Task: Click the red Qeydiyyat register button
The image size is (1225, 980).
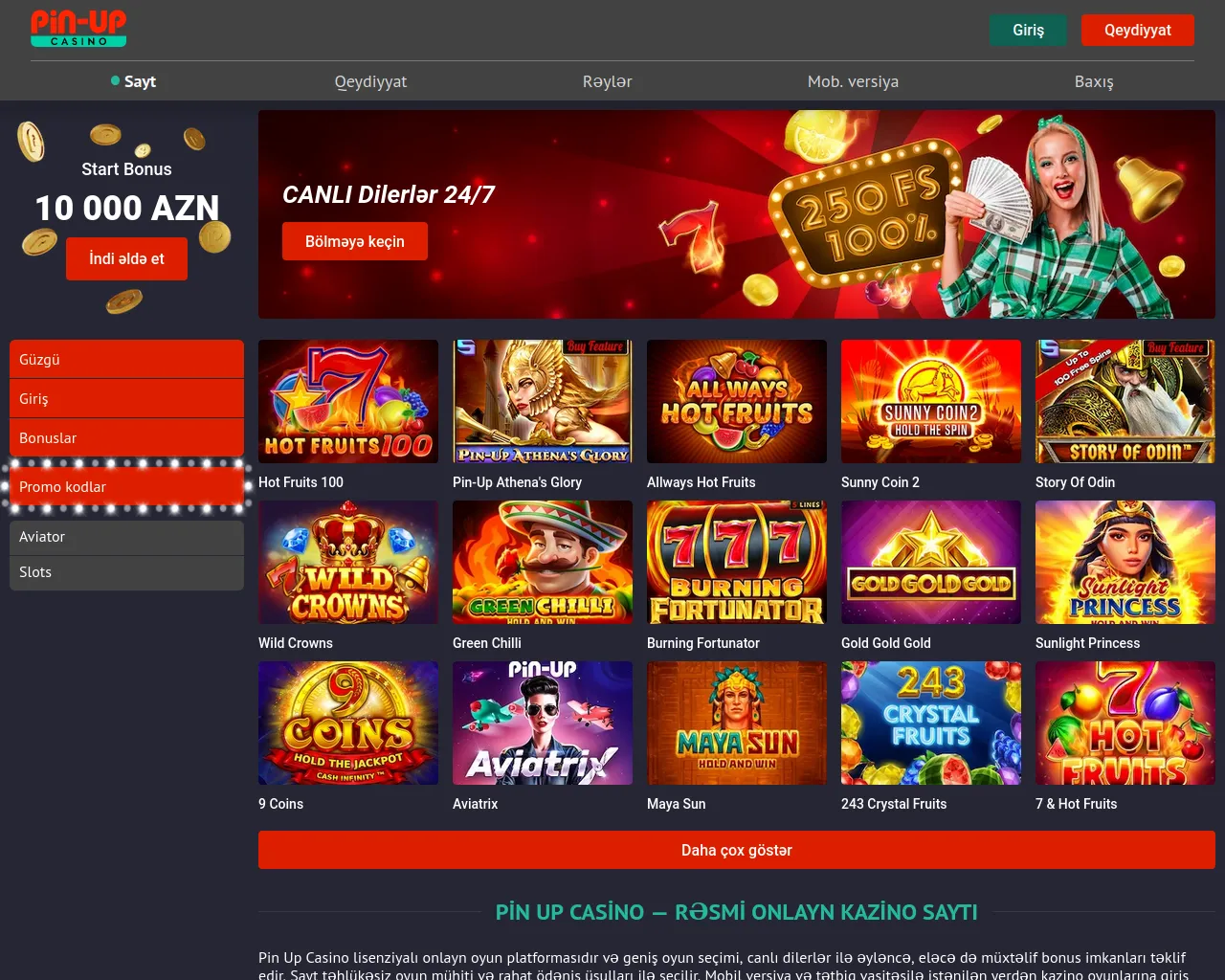Action: 1138,30
